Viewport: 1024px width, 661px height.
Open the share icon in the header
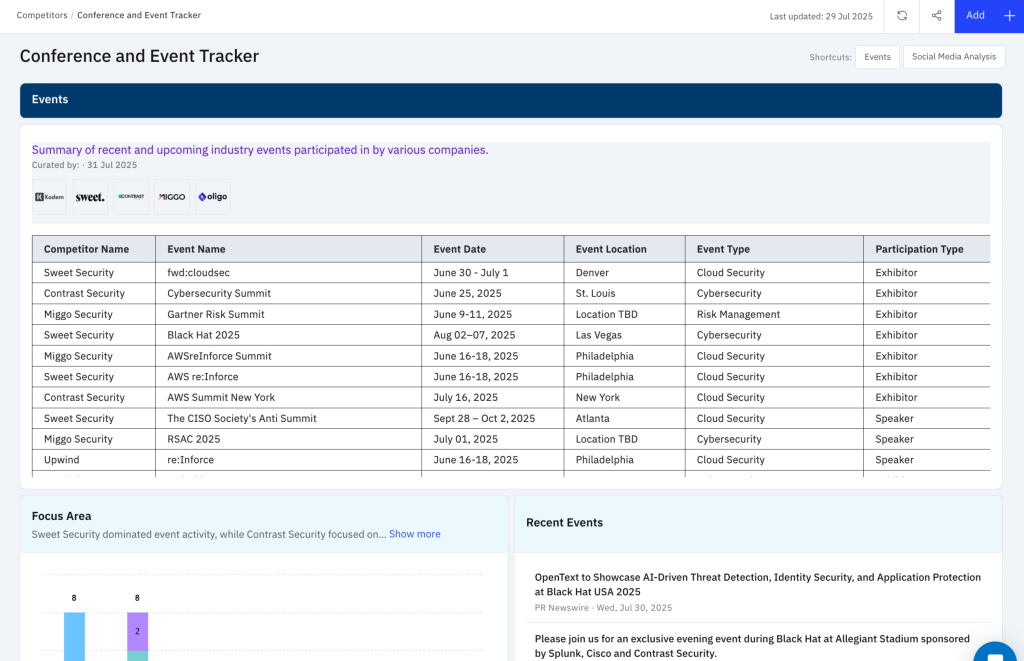(x=936, y=16)
